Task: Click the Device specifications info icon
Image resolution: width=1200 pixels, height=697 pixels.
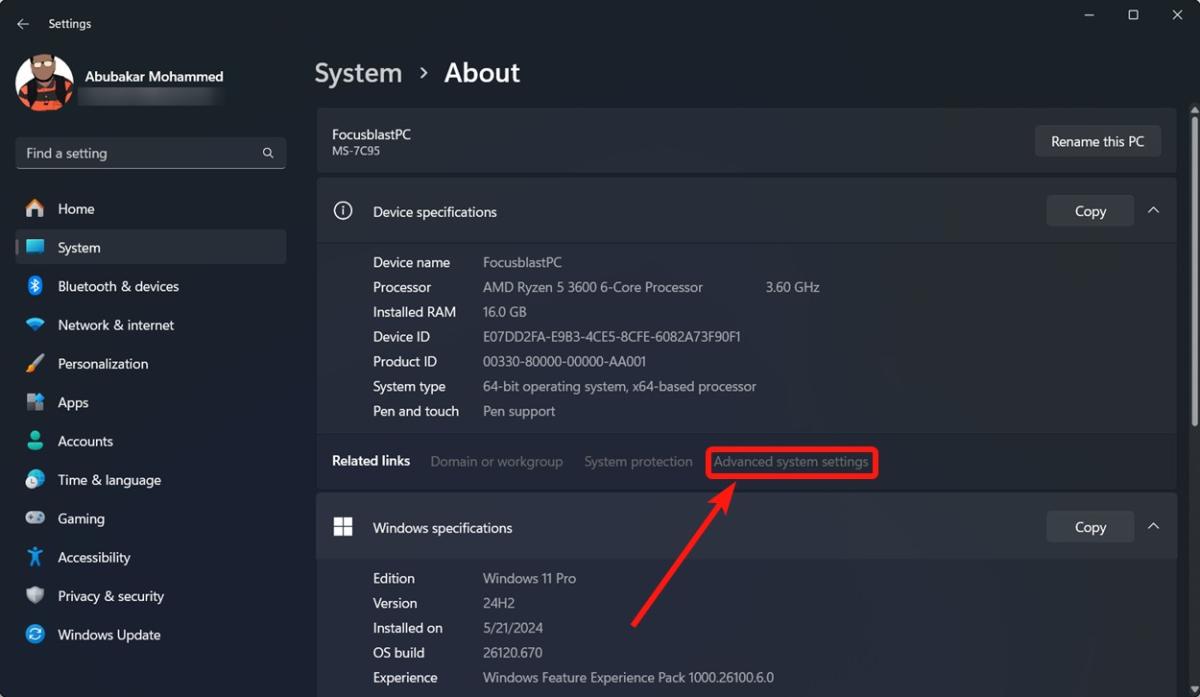Action: click(342, 211)
